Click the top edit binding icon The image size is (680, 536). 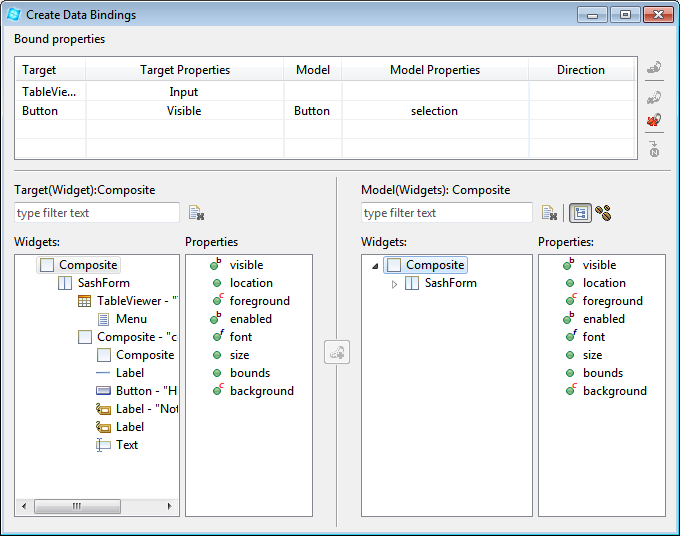point(654,68)
